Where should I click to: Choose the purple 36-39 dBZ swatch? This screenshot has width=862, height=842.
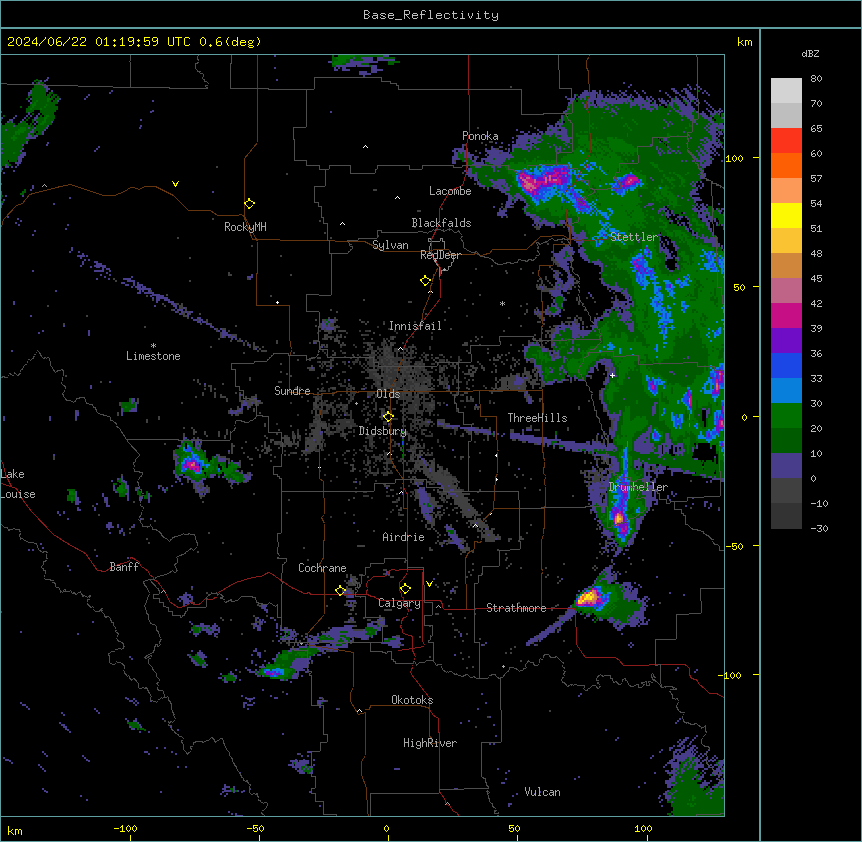click(786, 340)
